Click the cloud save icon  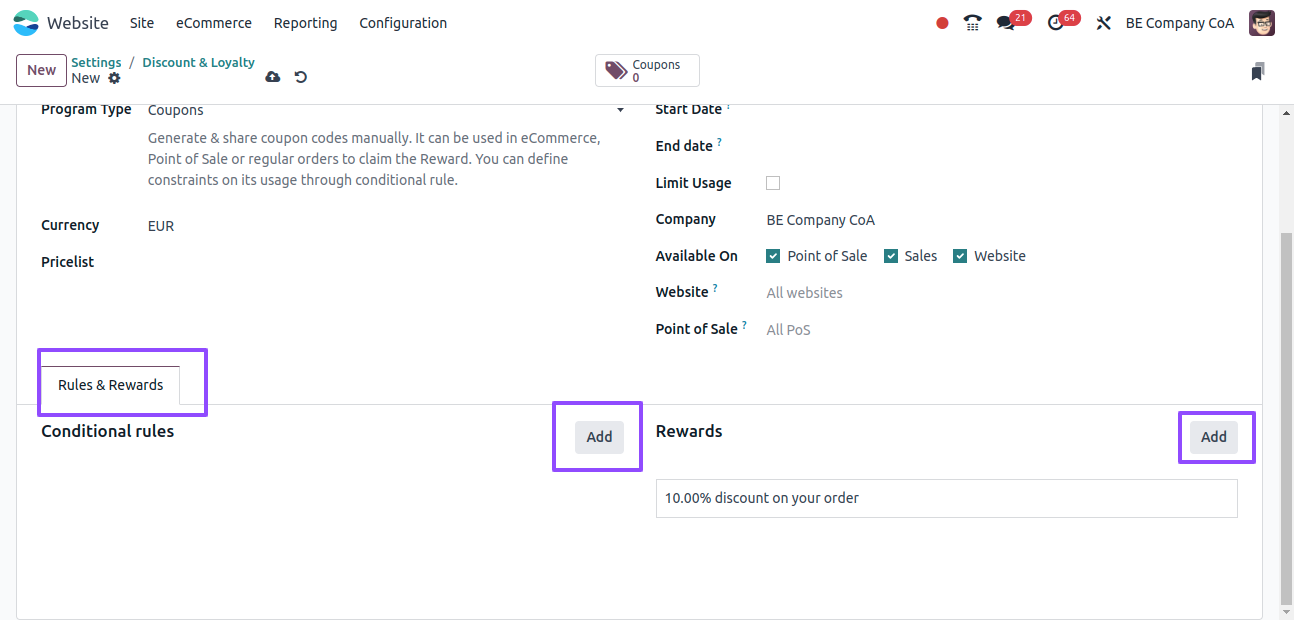click(273, 77)
